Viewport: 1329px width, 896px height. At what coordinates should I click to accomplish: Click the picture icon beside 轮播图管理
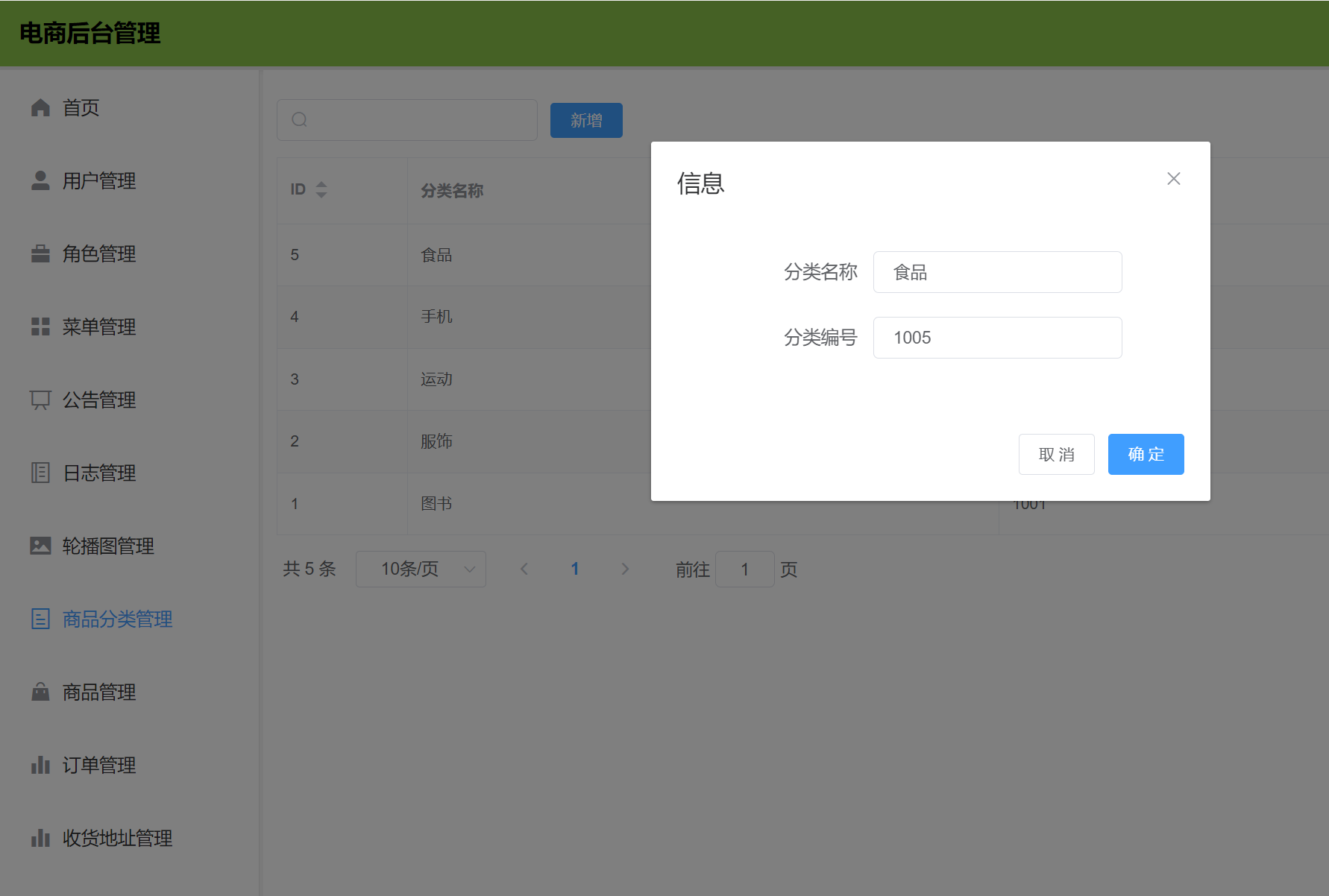pyautogui.click(x=40, y=546)
